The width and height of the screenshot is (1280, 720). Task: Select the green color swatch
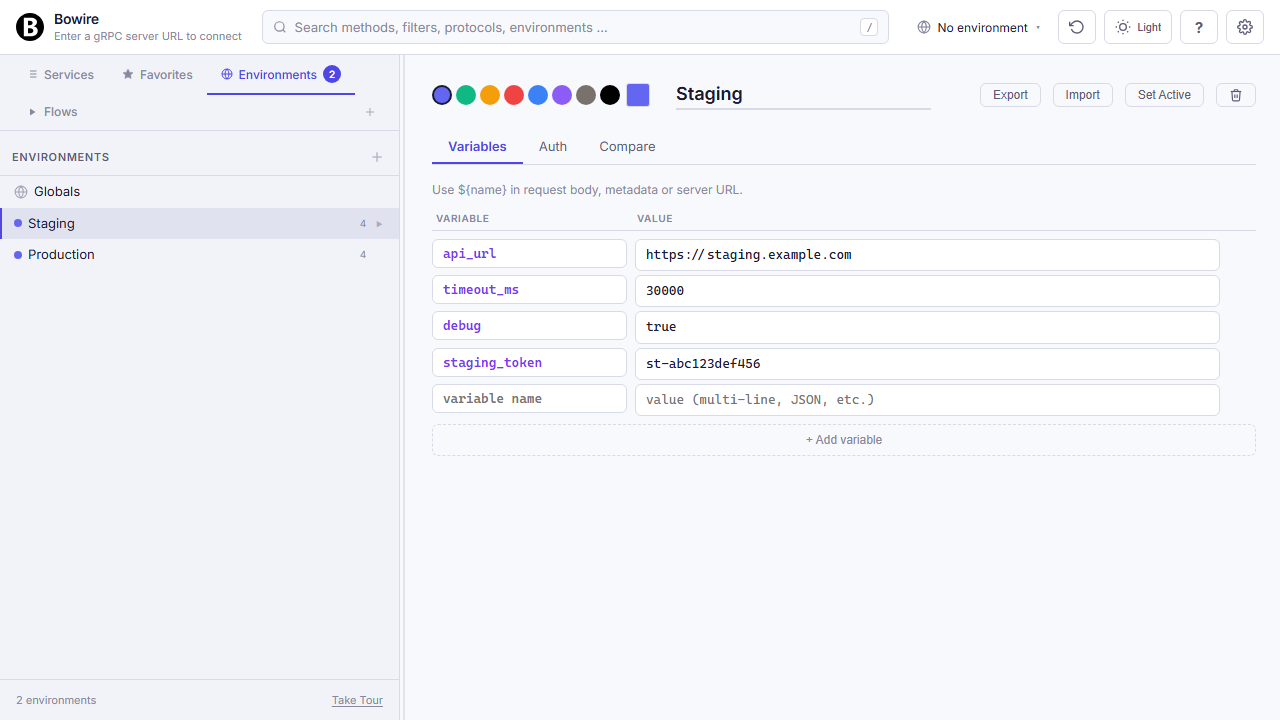466,95
